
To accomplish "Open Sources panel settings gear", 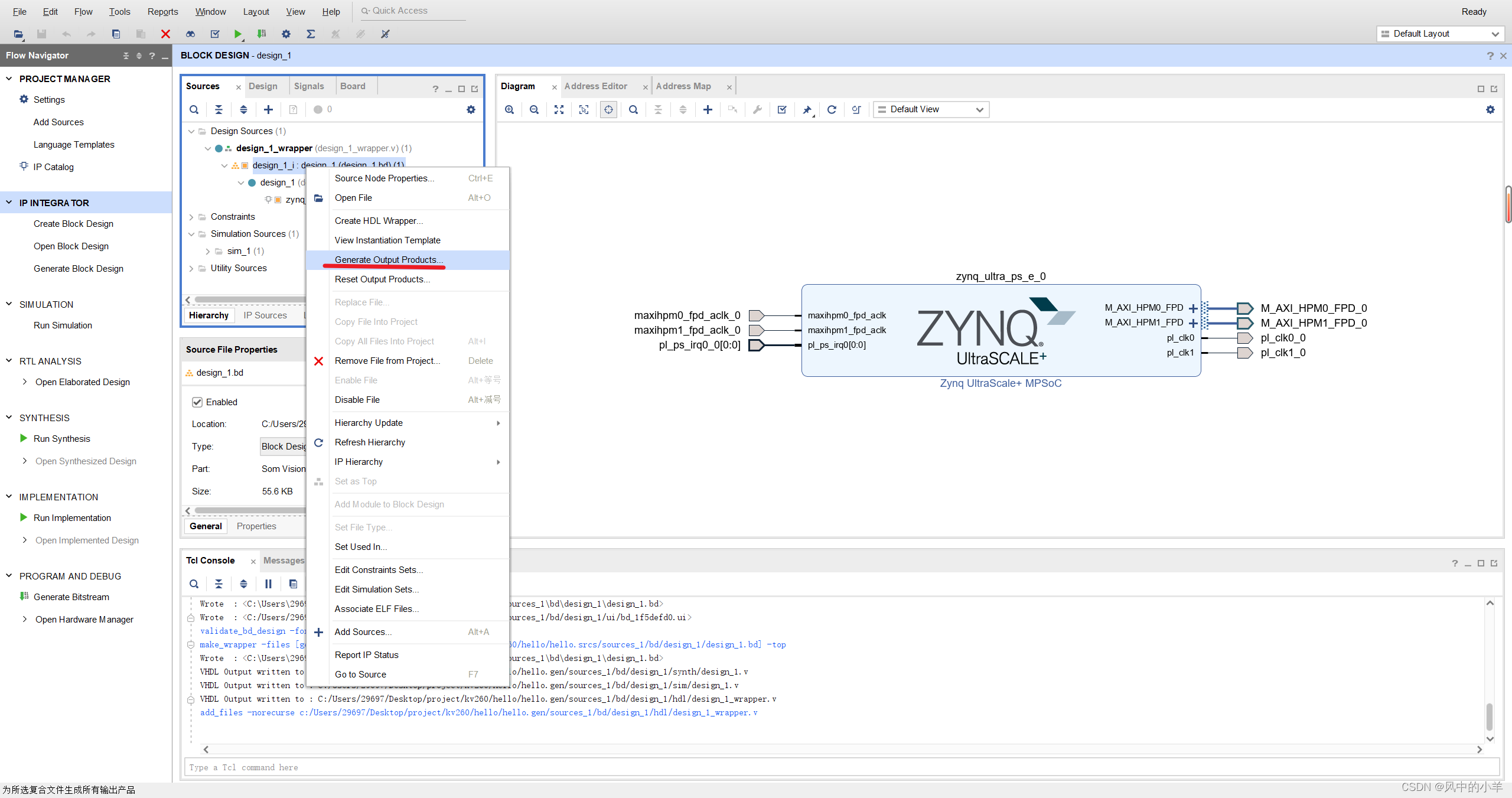I will click(x=471, y=109).
